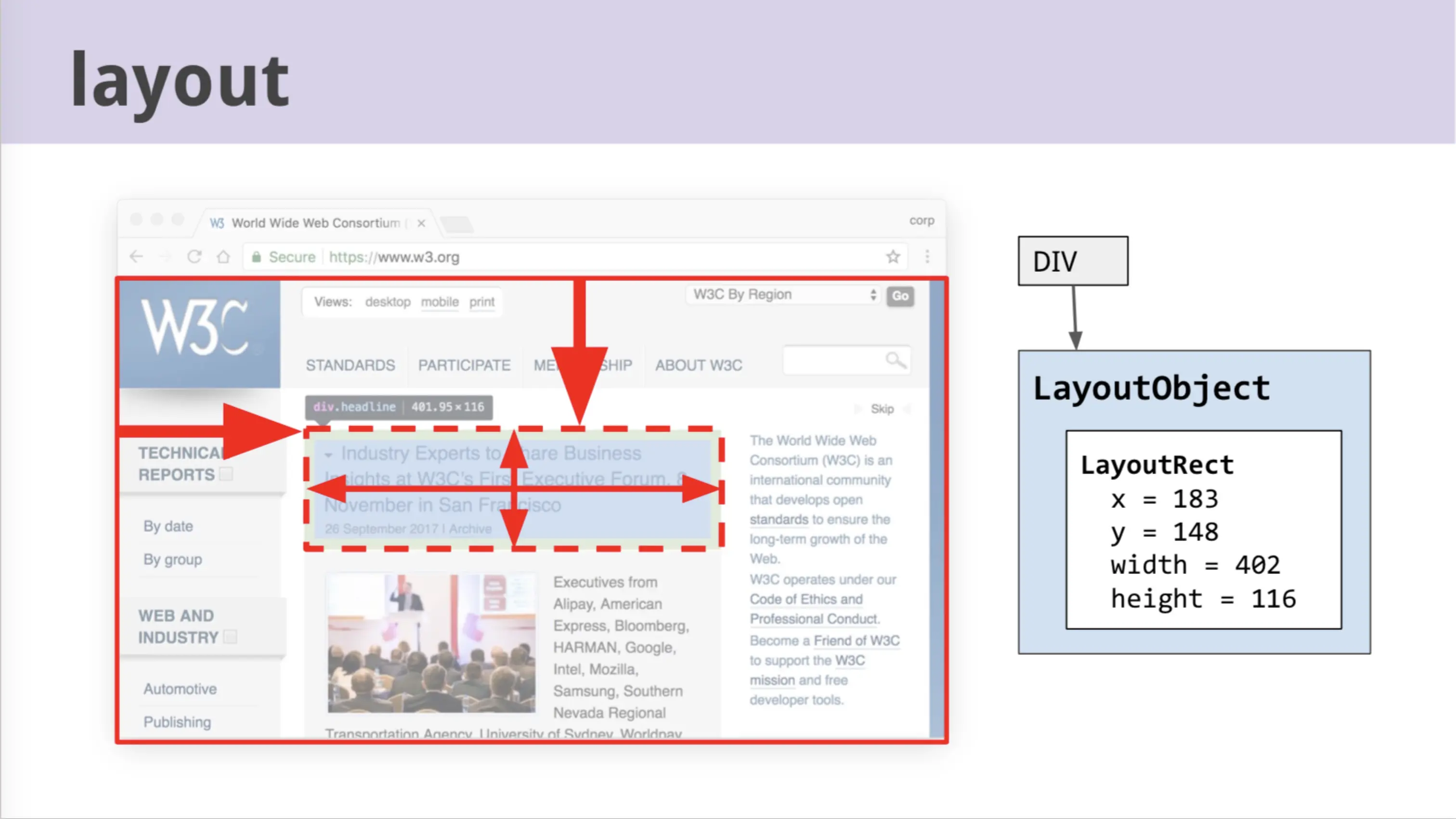This screenshot has width=1456, height=819.
Task: Open the Automotive link
Action: [x=180, y=689]
